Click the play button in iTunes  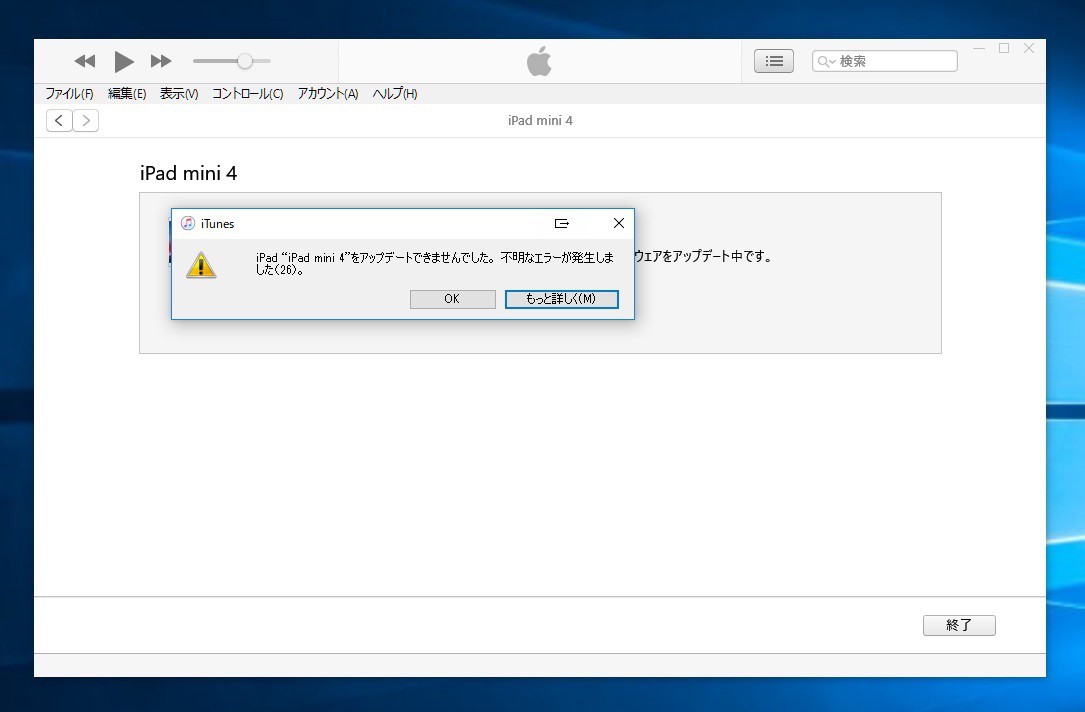pyautogui.click(x=124, y=62)
